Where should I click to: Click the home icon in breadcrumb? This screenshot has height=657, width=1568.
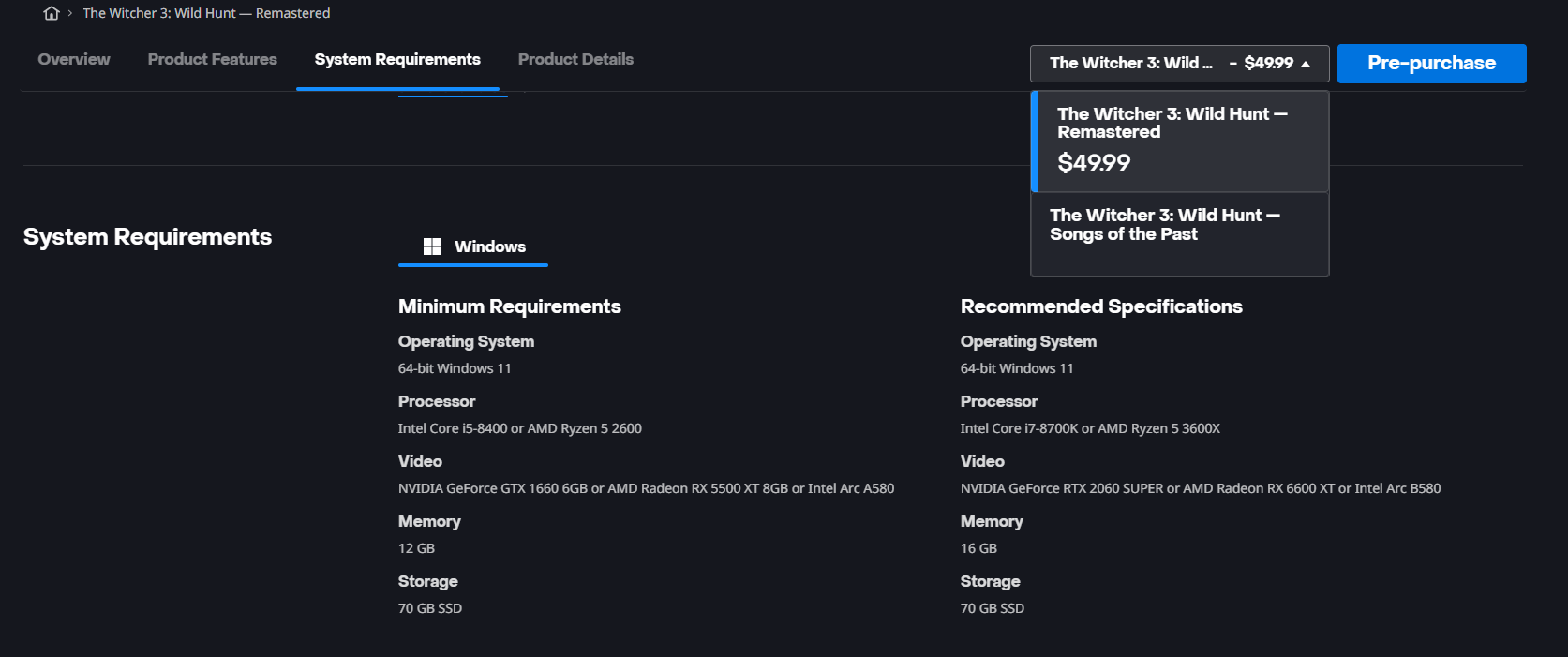point(52,13)
